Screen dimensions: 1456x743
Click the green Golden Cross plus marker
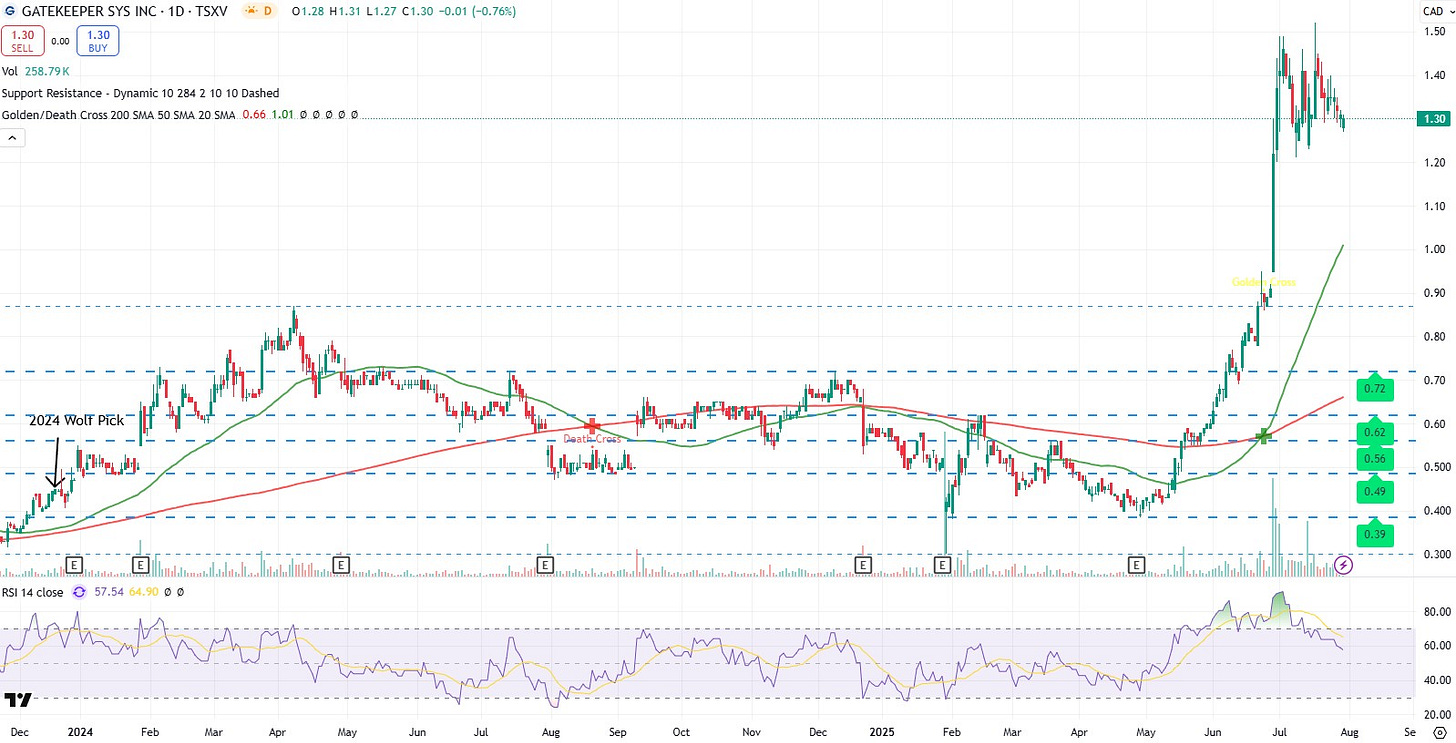coord(1264,435)
